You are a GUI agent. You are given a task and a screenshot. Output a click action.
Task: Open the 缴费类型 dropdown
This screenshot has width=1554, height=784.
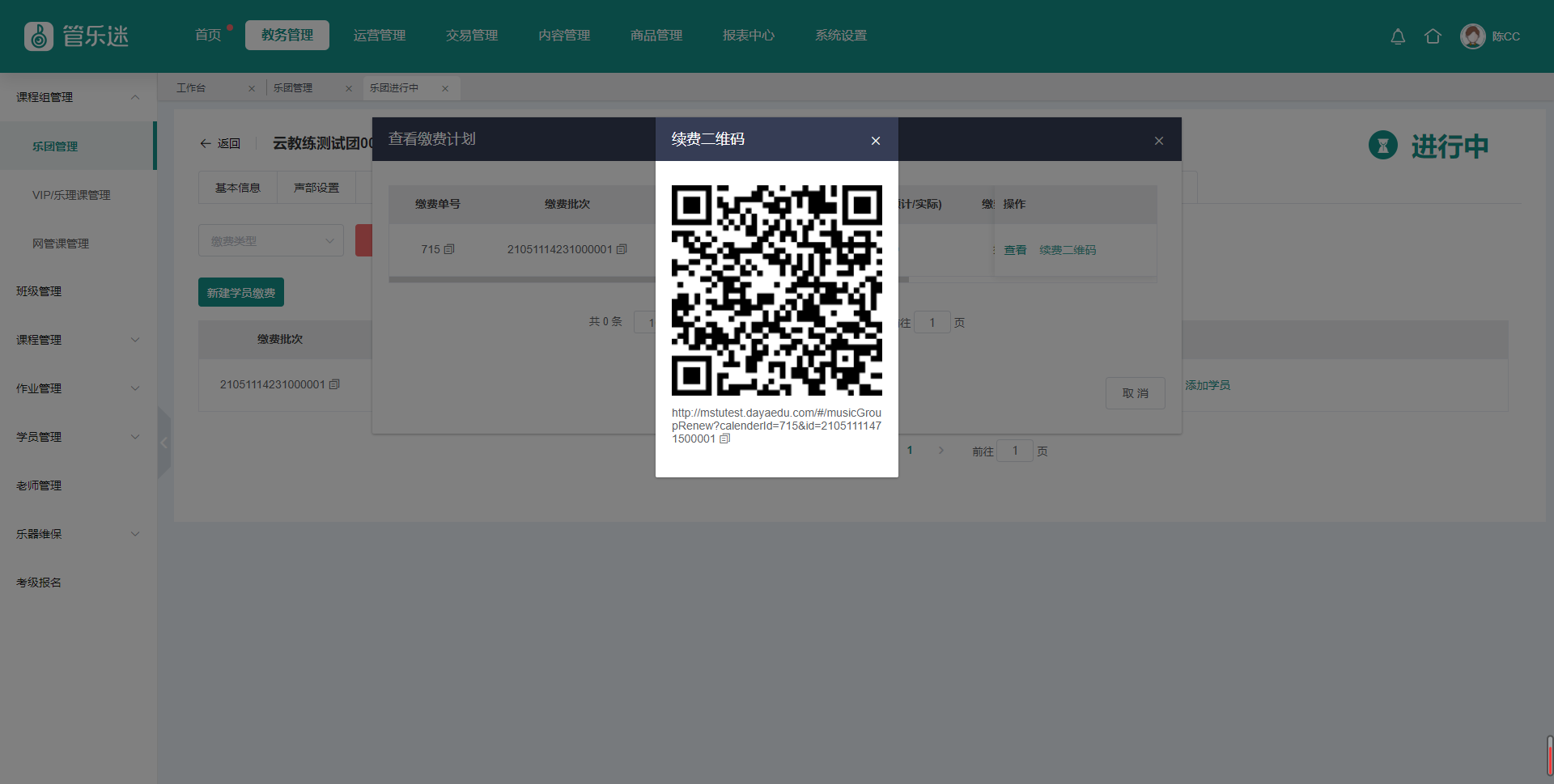tap(271, 241)
